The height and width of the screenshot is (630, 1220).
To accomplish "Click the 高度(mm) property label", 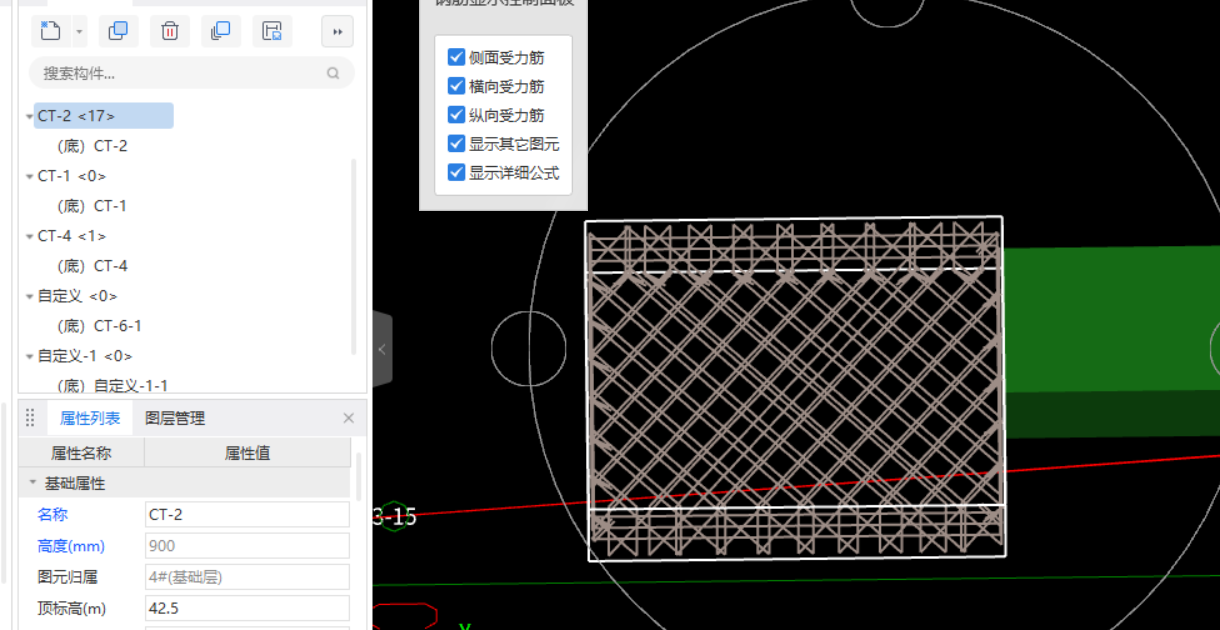I will (71, 546).
